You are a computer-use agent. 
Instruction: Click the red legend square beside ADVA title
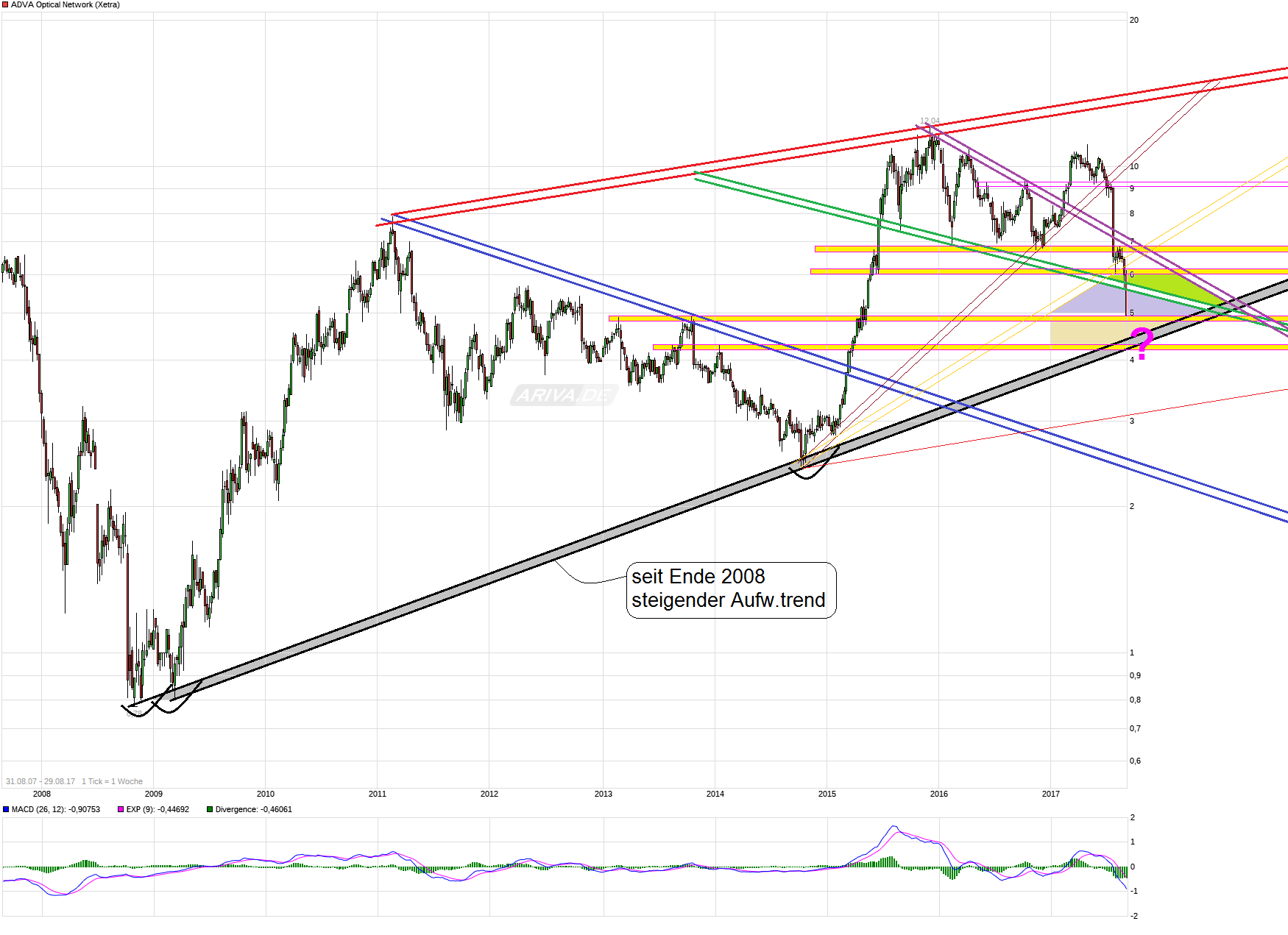coord(5,5)
